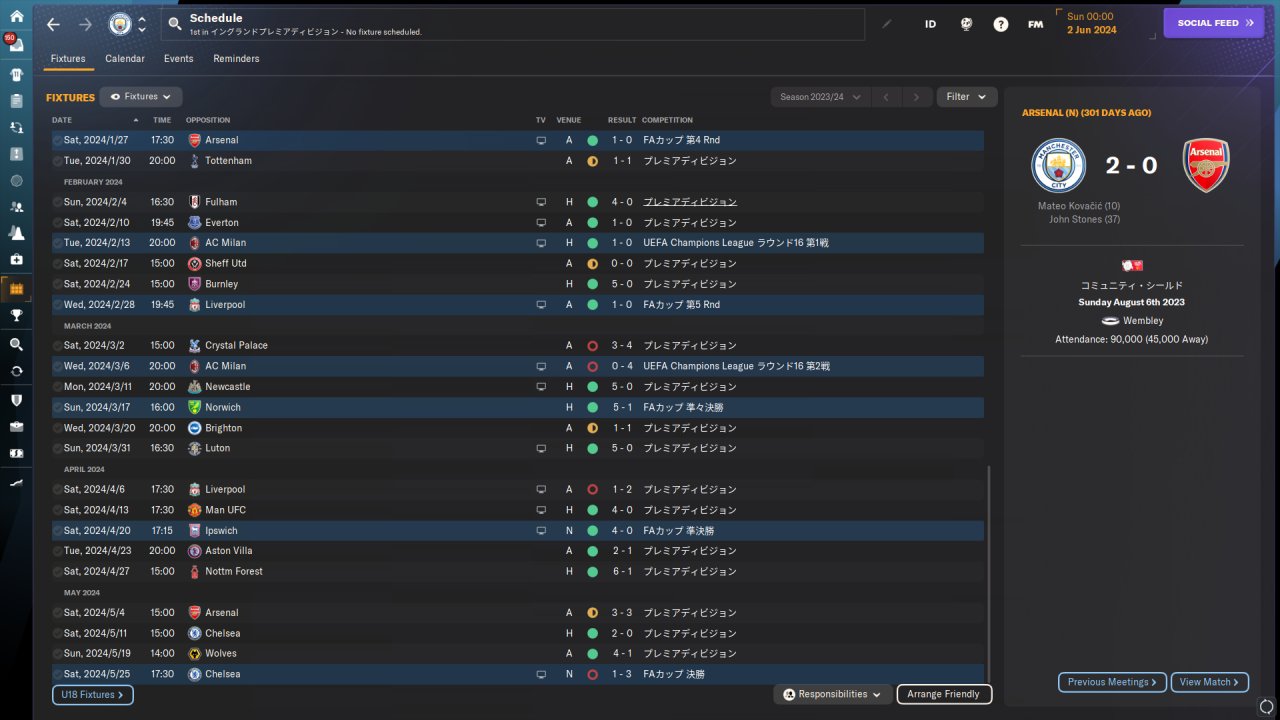Toggle the circle at the start of the Crystal Palace row
Image resolution: width=1280 pixels, height=720 pixels.
point(58,346)
